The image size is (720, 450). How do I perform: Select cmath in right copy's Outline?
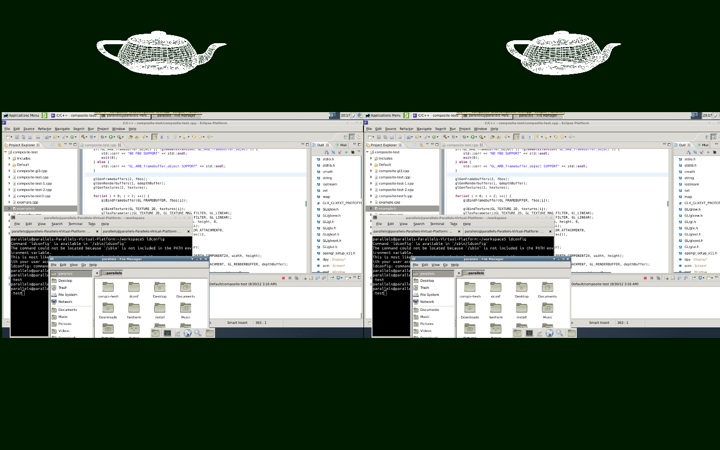(690, 171)
